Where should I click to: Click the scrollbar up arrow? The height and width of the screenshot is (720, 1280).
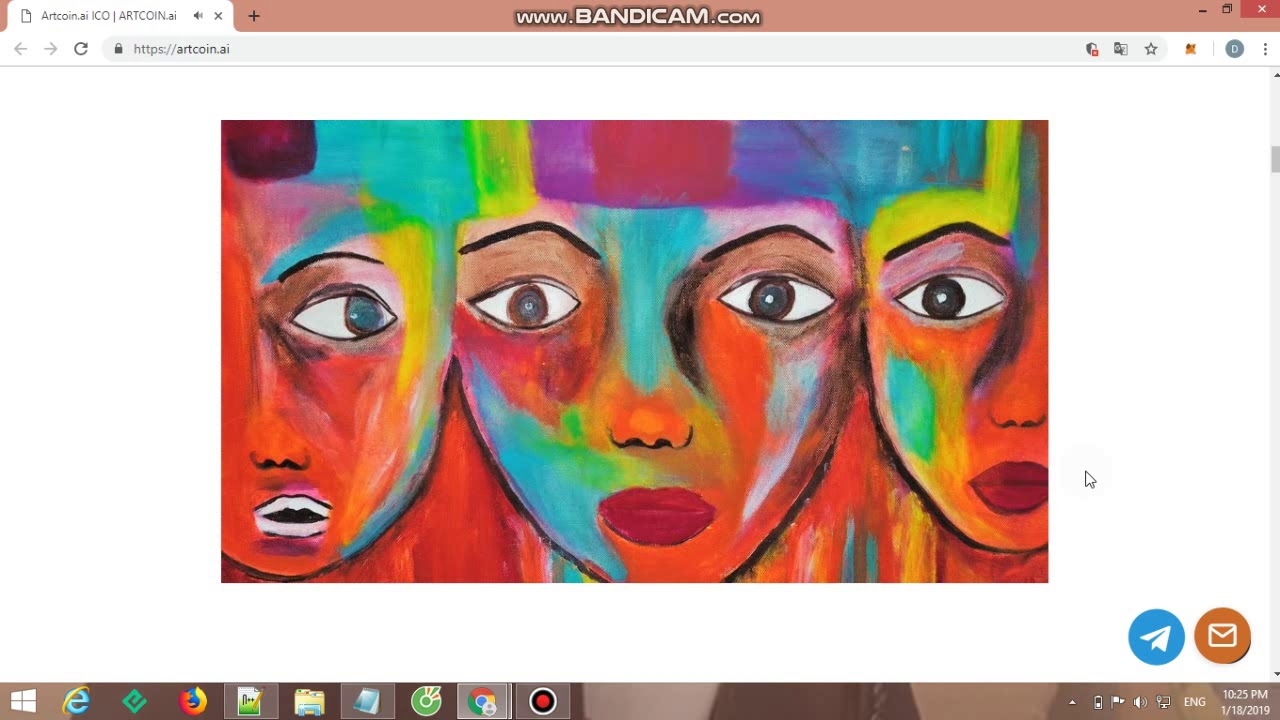point(1275,74)
